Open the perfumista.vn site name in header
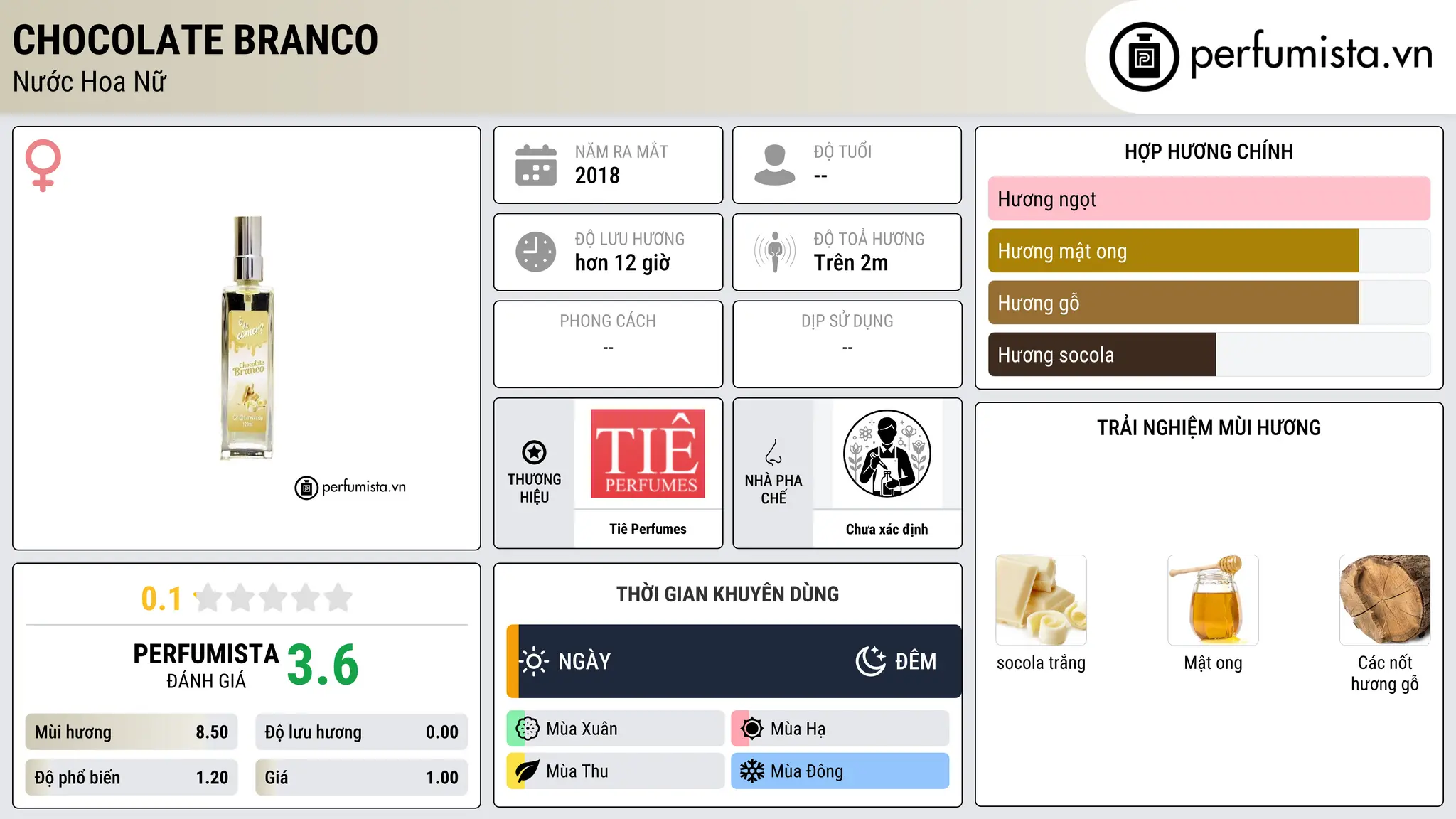 1311,54
